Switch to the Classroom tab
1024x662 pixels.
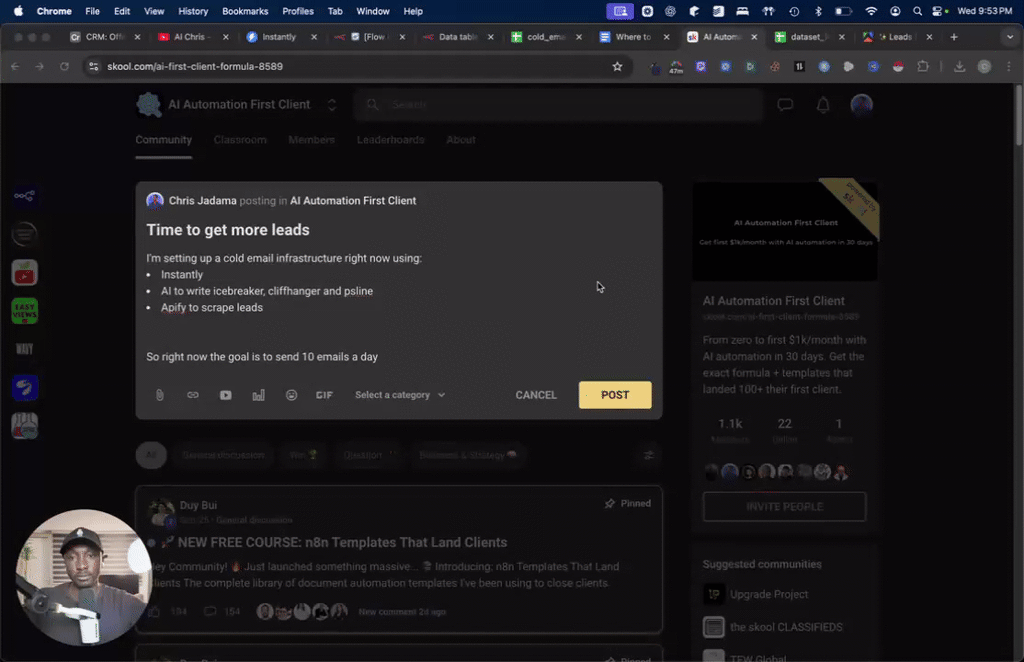coord(240,140)
